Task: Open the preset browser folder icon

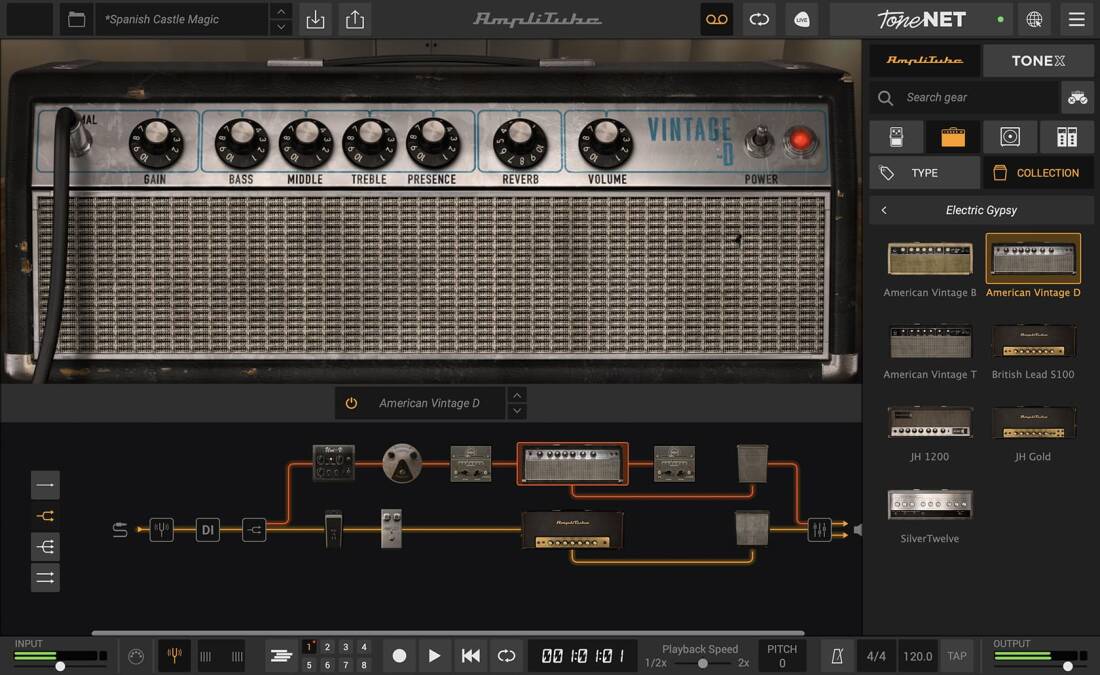Action: click(x=76, y=18)
